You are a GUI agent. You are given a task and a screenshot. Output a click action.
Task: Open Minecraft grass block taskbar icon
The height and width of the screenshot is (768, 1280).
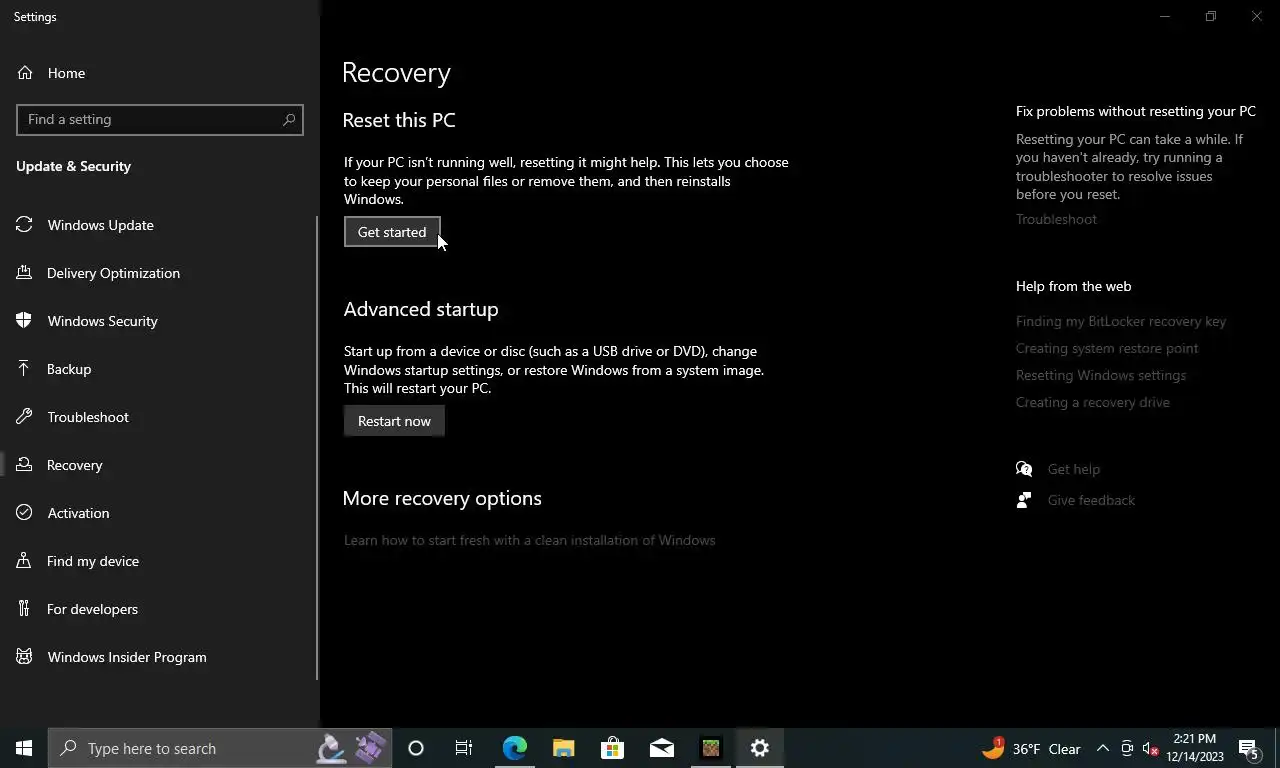tap(711, 748)
